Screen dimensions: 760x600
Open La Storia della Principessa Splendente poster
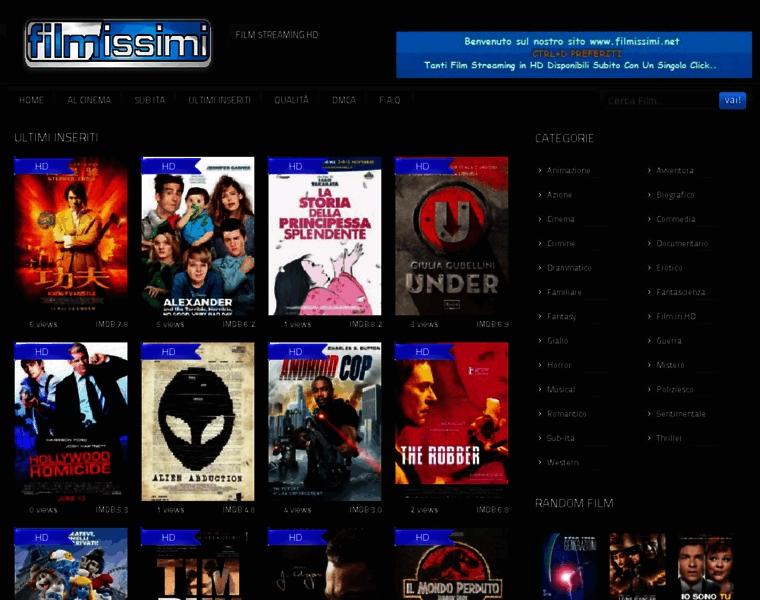pos(324,236)
